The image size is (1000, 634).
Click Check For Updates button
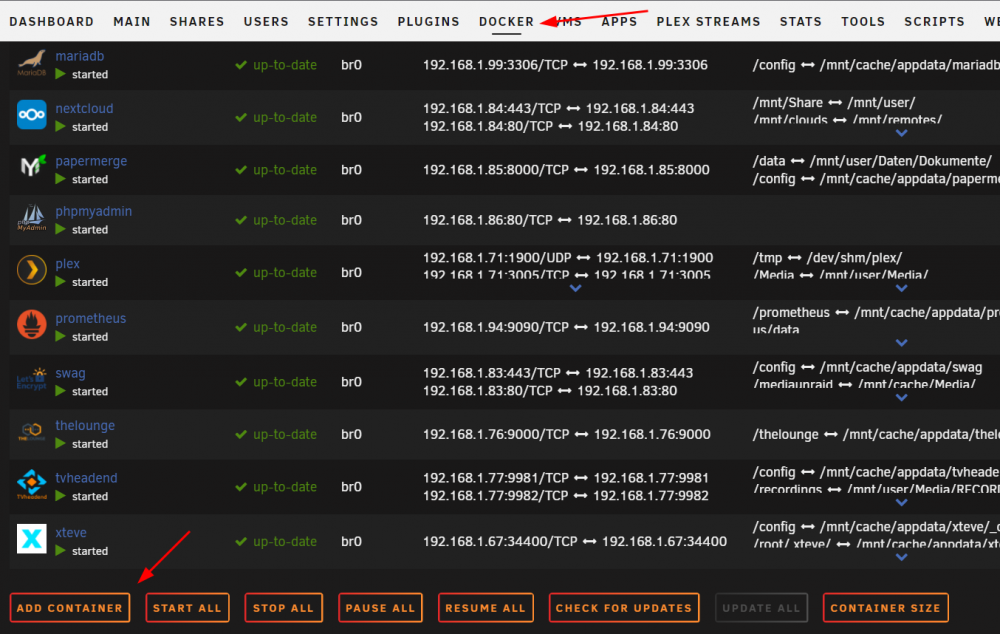point(624,608)
